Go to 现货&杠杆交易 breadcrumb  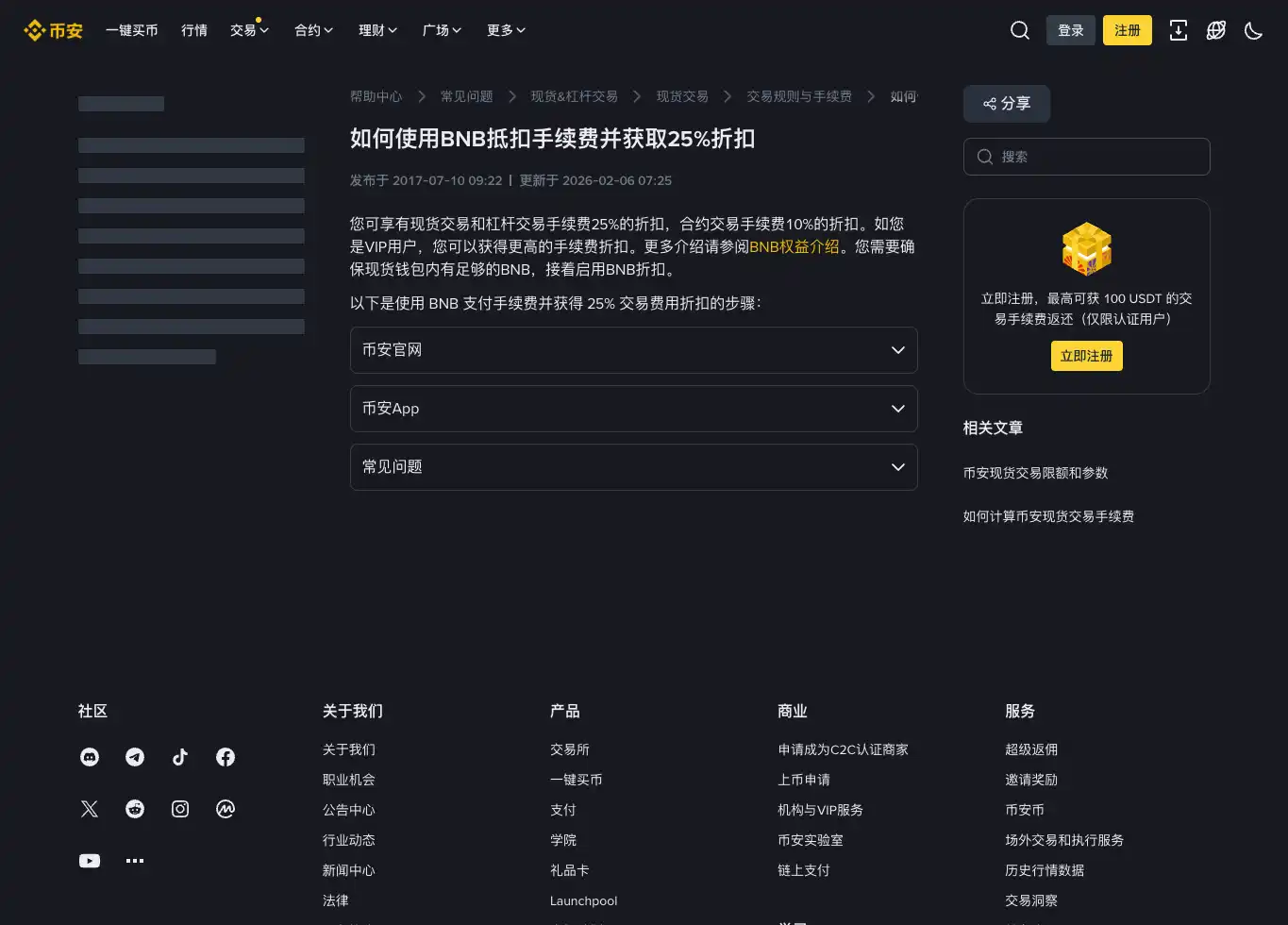574,96
